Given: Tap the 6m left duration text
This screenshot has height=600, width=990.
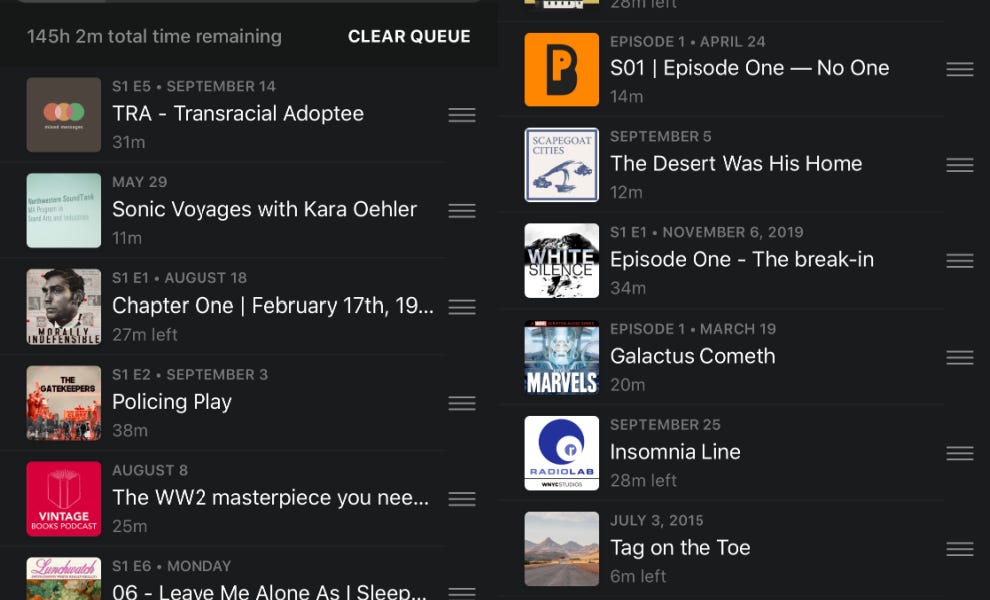Looking at the screenshot, I should point(638,576).
